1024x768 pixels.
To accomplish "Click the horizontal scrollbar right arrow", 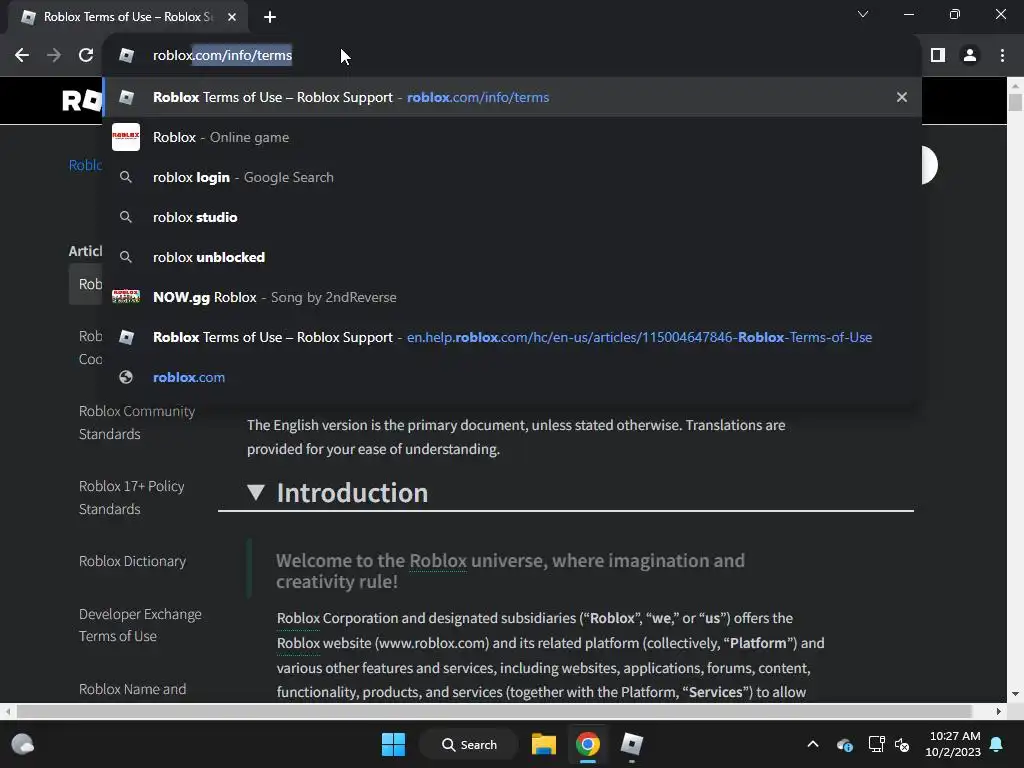I will (999, 711).
